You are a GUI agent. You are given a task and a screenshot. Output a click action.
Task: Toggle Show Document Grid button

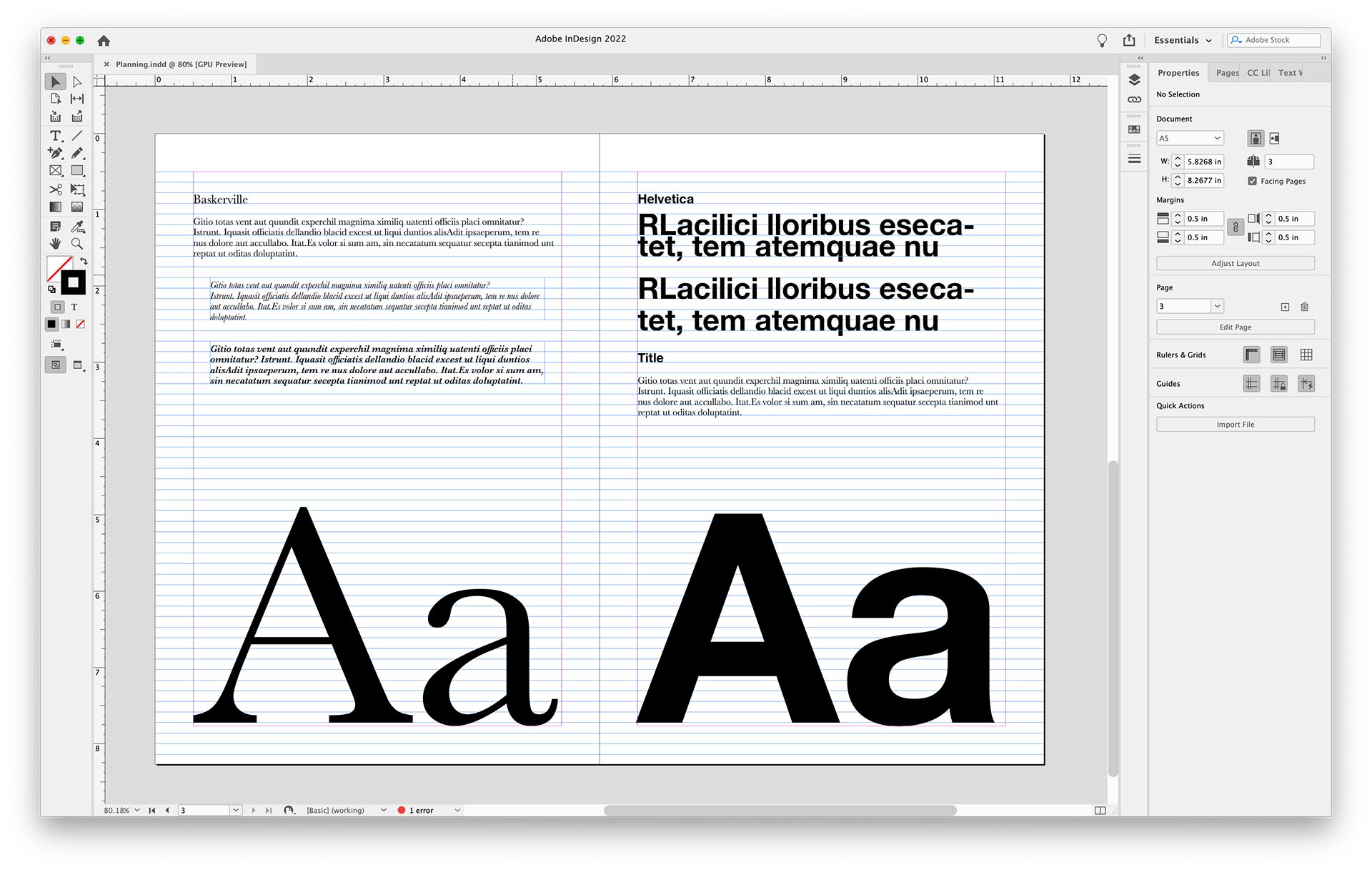pos(1306,355)
